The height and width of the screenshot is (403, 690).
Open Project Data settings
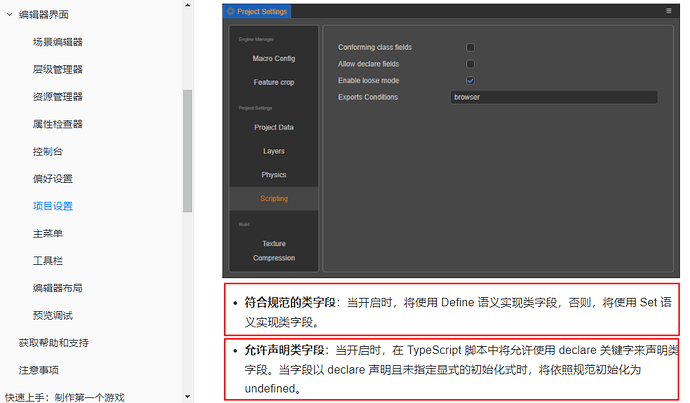pos(274,127)
